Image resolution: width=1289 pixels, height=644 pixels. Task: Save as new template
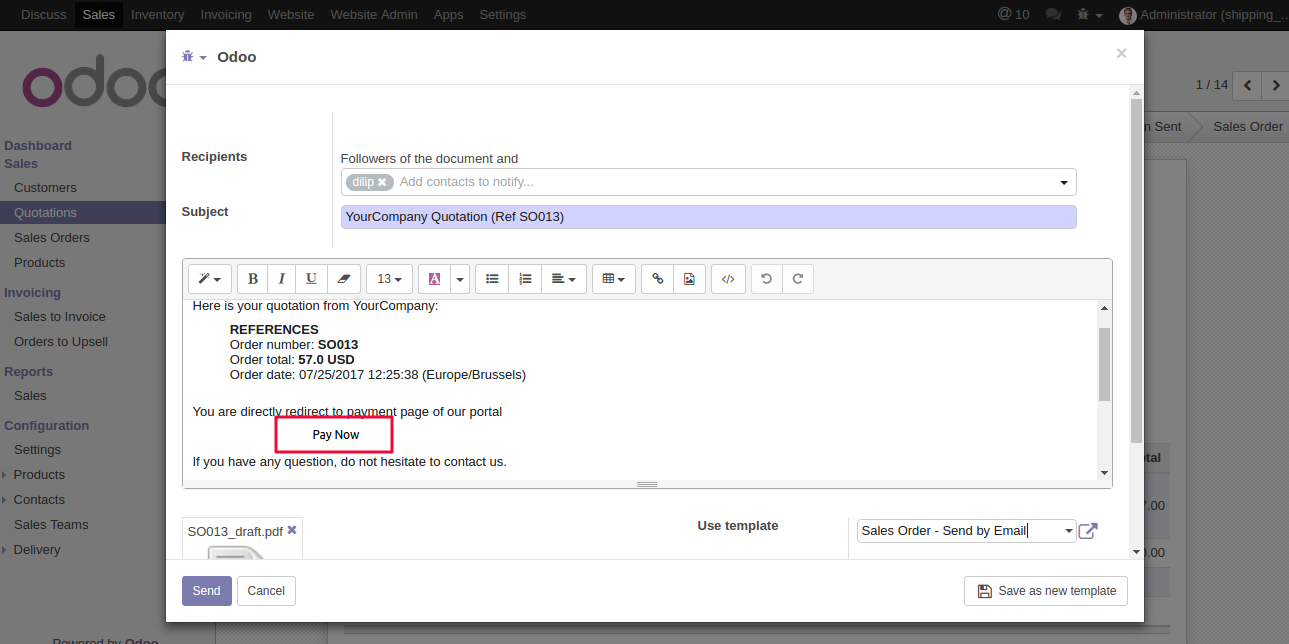(x=1045, y=591)
